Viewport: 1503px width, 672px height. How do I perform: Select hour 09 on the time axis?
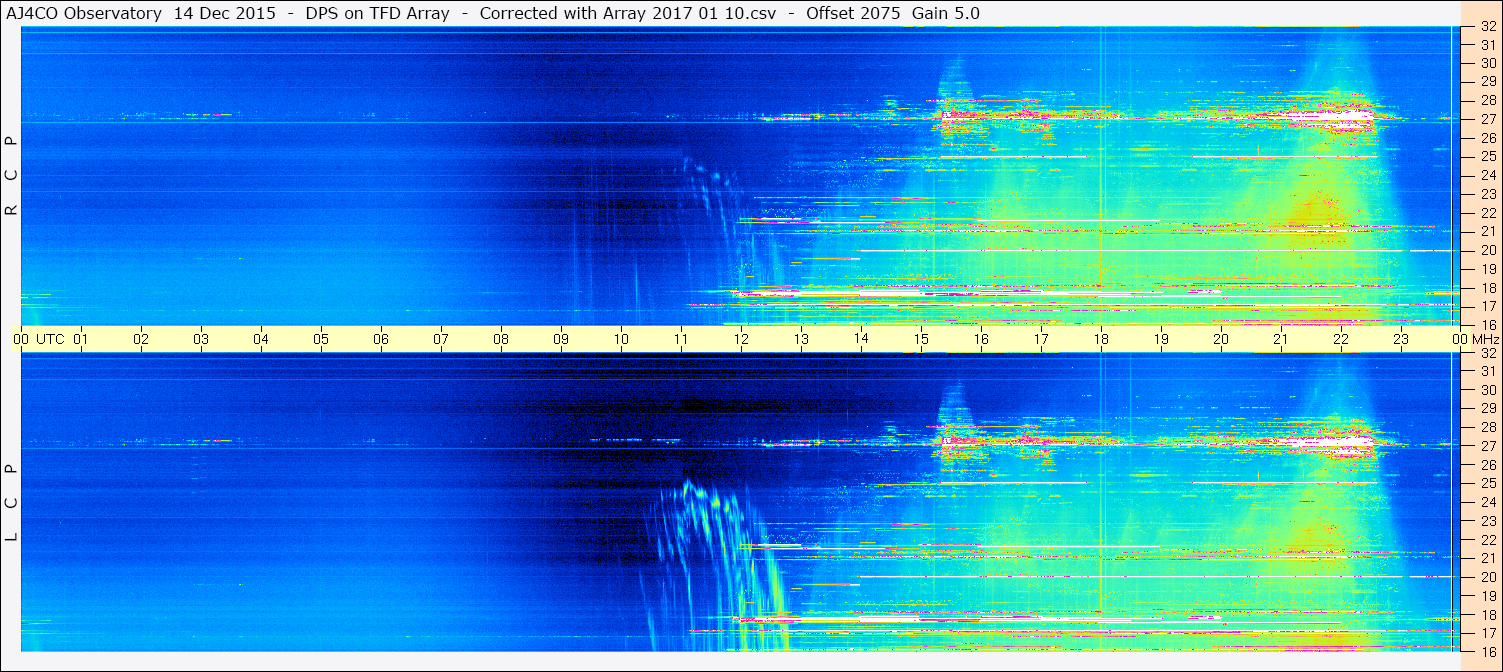pos(561,339)
